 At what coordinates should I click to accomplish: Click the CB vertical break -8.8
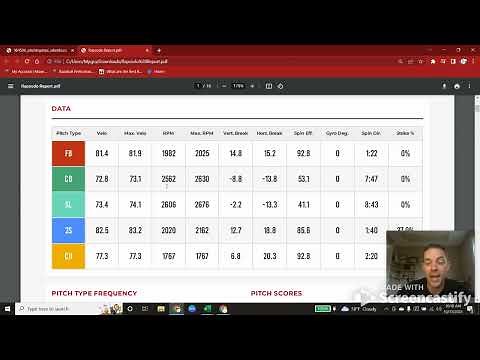pyautogui.click(x=236, y=179)
